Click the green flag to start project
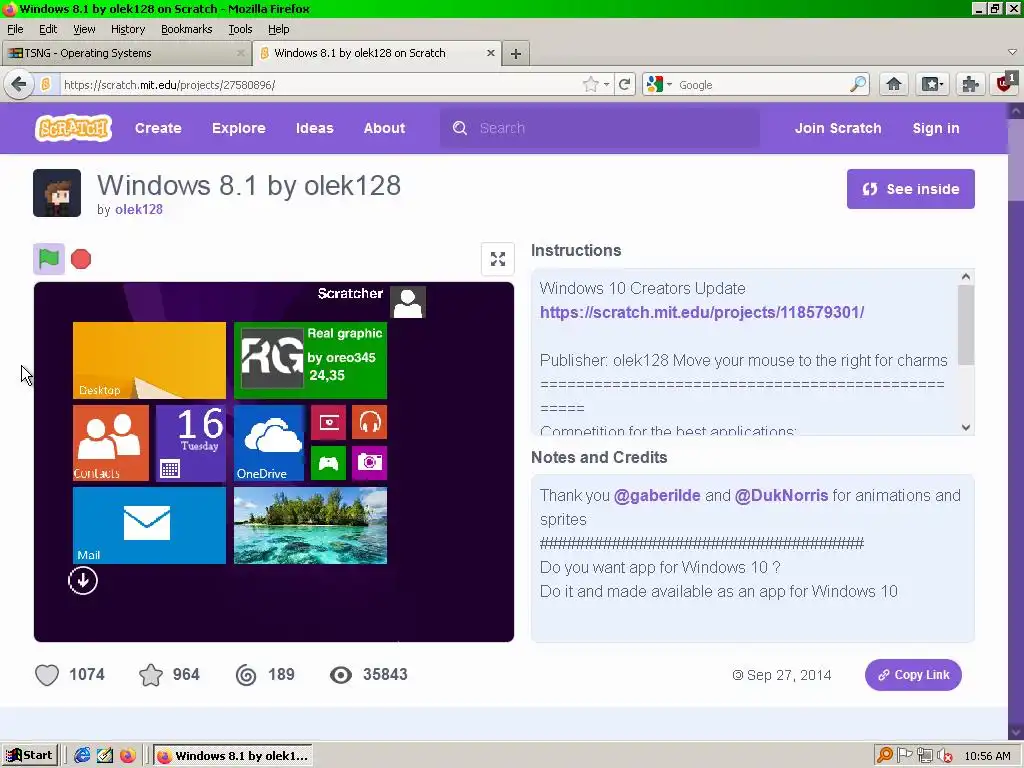Viewport: 1024px width, 768px height. [x=49, y=259]
